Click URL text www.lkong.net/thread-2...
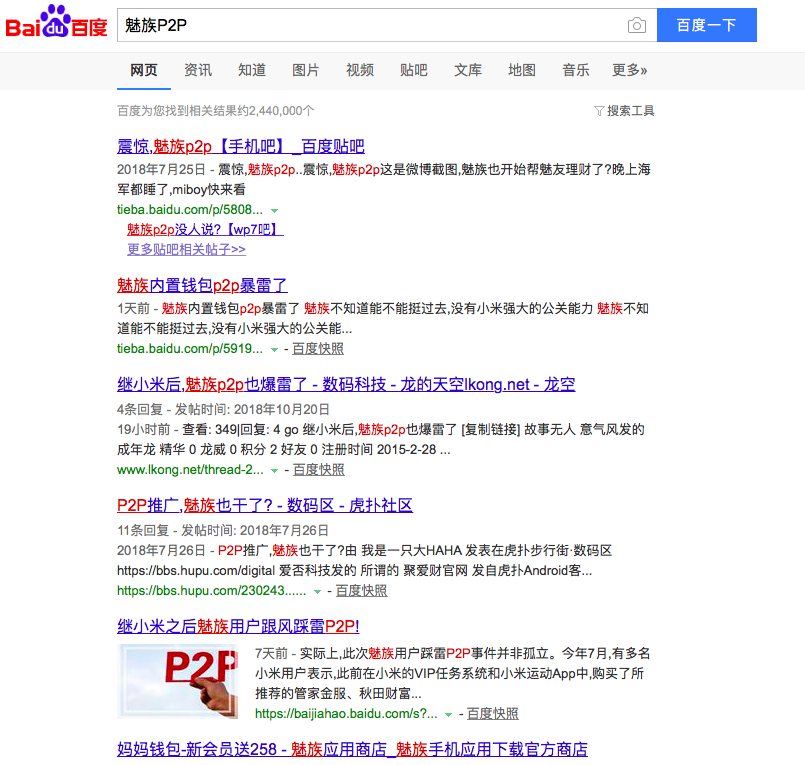Image resolution: width=805 pixels, height=765 pixels. coord(190,470)
